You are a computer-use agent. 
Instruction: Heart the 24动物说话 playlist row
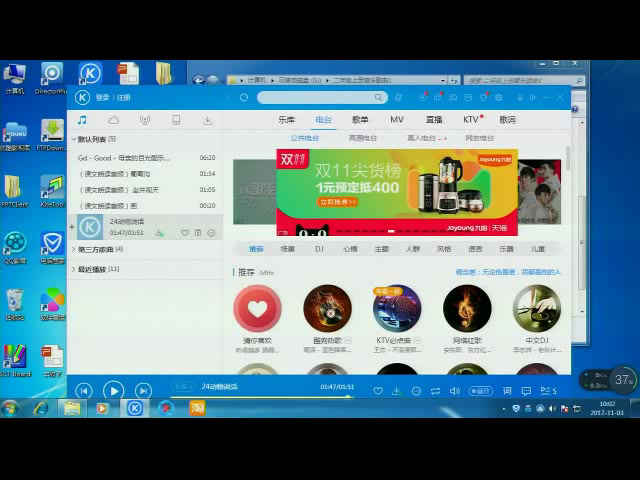pyautogui.click(x=184, y=233)
